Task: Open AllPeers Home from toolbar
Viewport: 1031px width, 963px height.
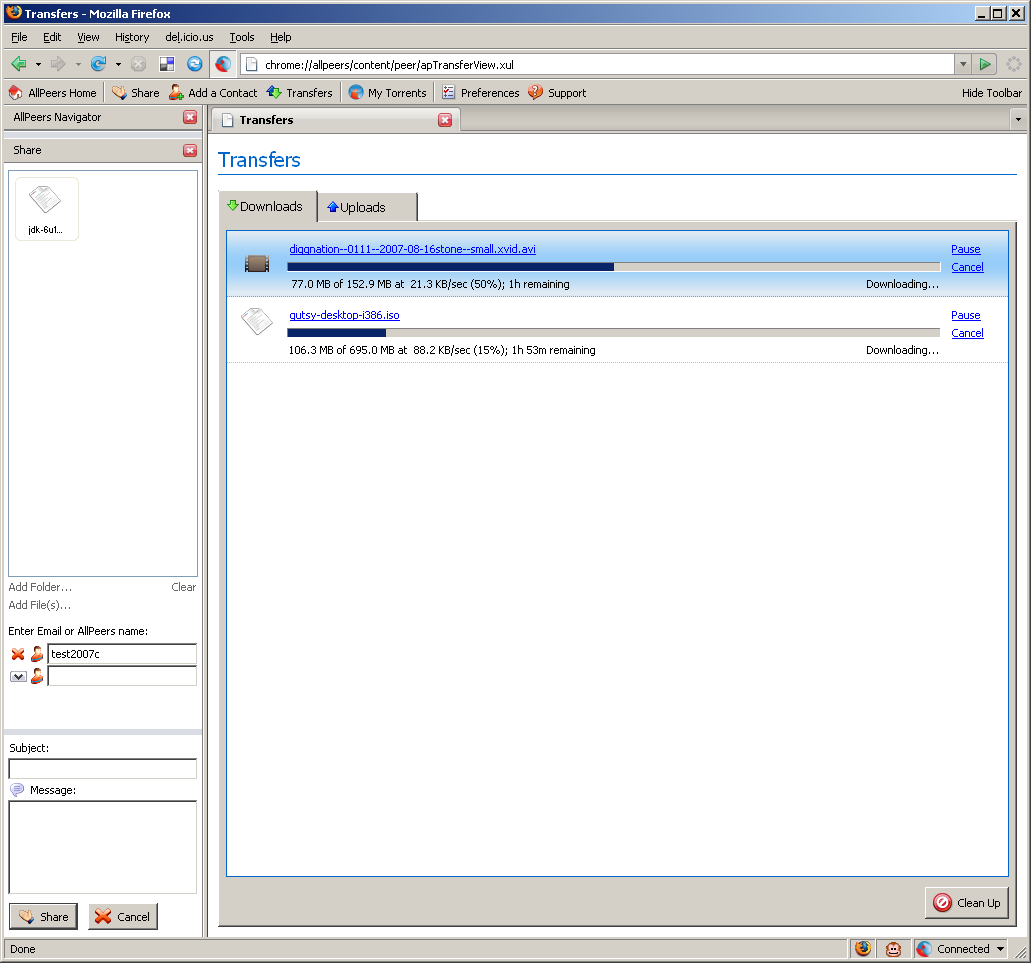Action: (x=53, y=93)
